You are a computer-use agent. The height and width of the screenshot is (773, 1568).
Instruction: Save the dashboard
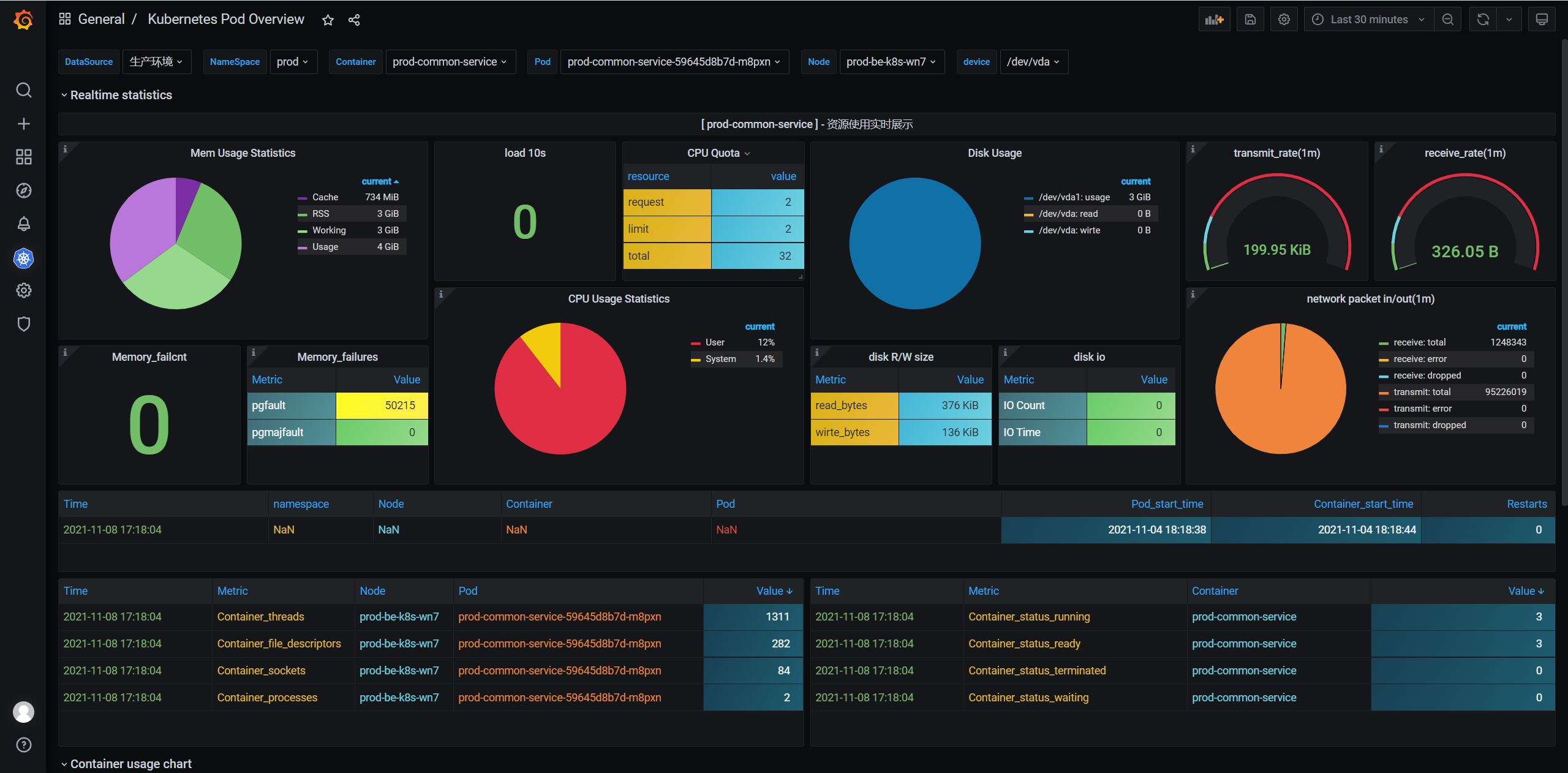[x=1250, y=20]
